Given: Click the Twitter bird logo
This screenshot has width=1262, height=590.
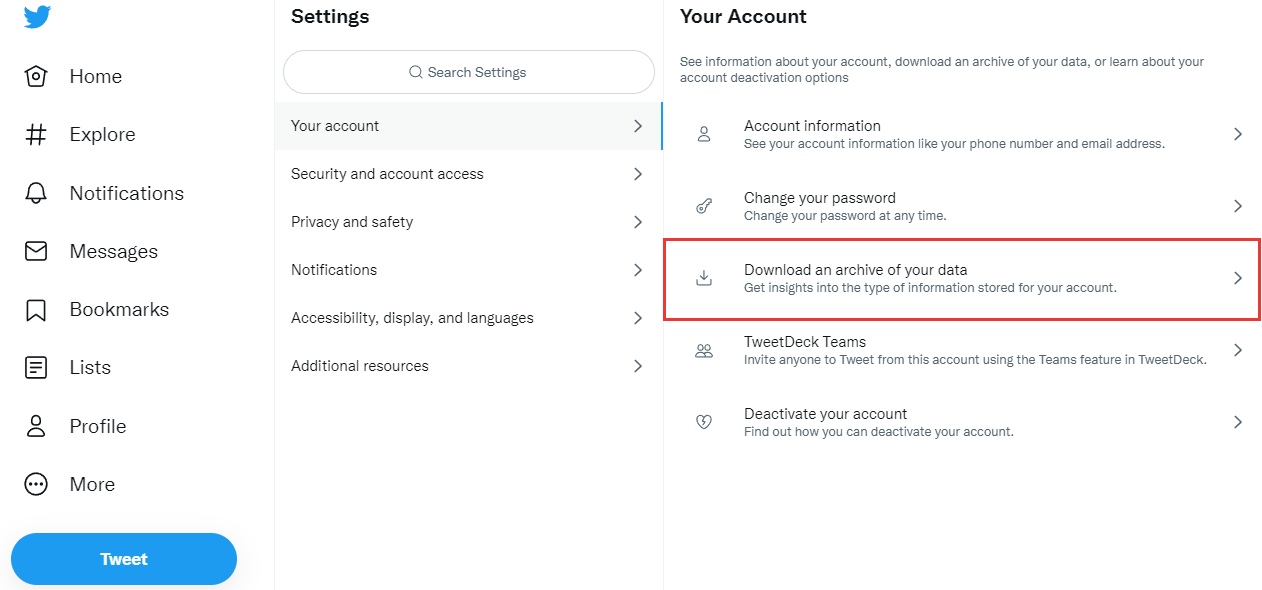Looking at the screenshot, I should tap(36, 16).
